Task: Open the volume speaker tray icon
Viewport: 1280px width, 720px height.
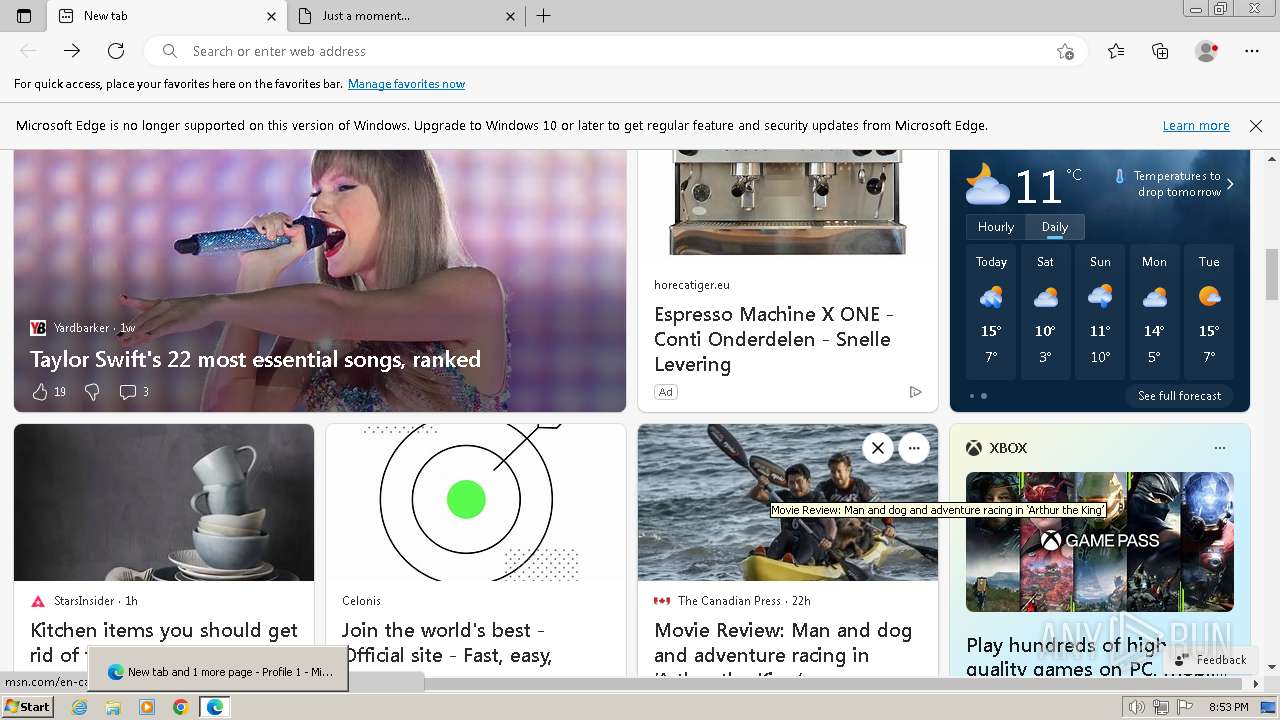Action: [x=1137, y=707]
